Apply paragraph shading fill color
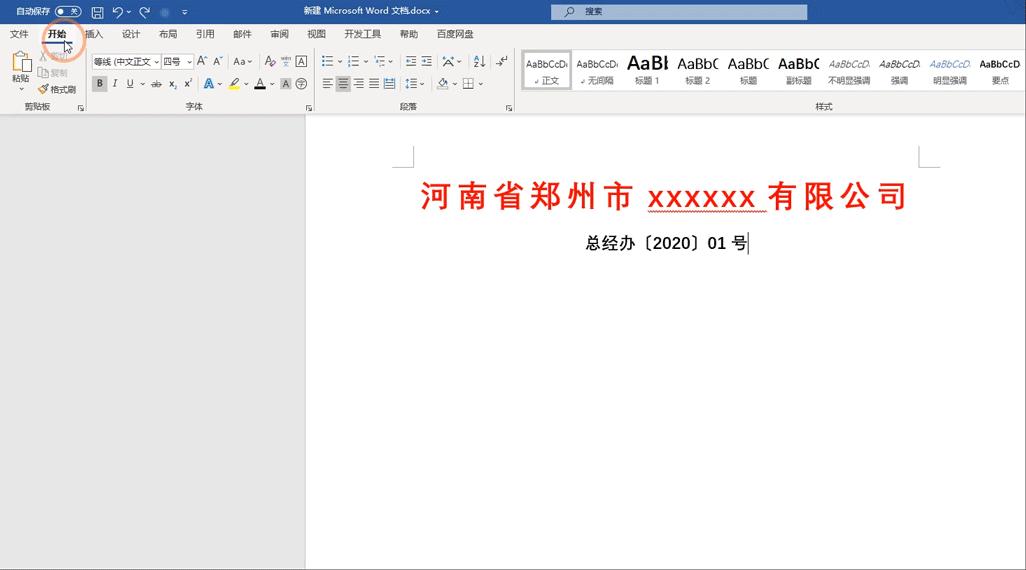This screenshot has height=570, width=1026. coord(442,84)
